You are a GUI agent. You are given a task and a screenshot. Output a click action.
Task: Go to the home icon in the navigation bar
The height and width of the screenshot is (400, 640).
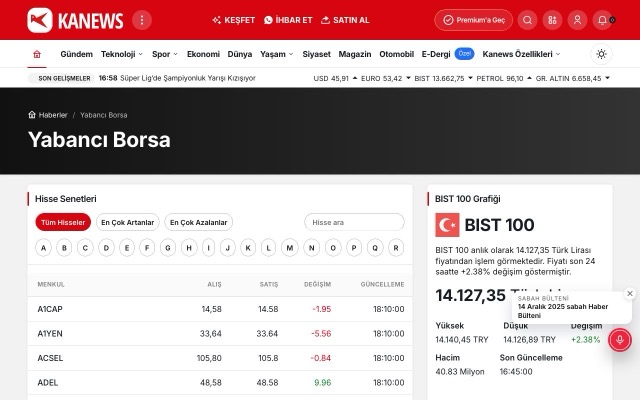37,54
